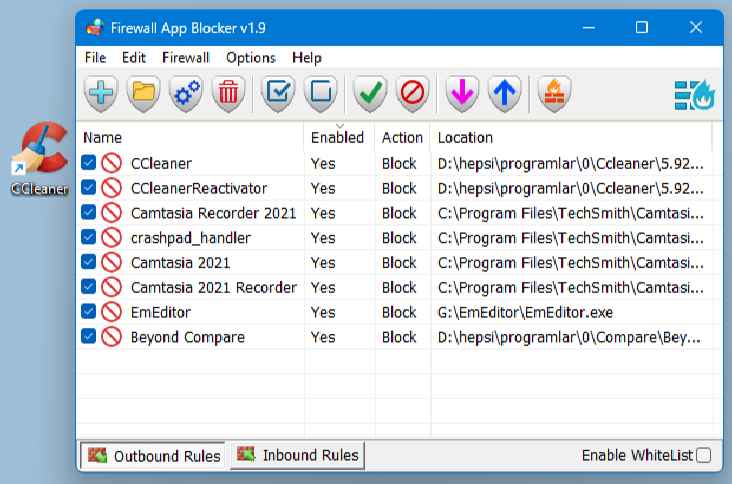The image size is (732, 484).
Task: Click the red trash Delete icon
Action: [229, 94]
